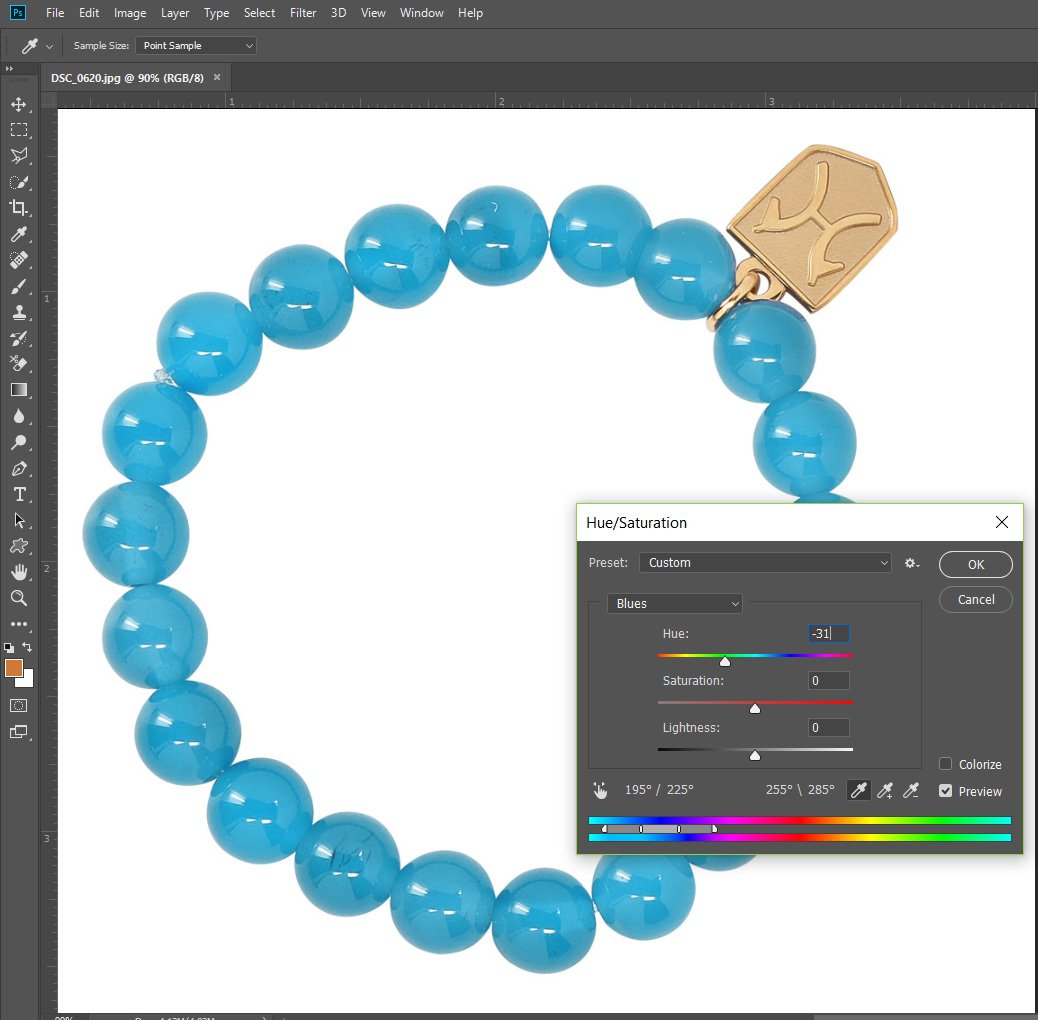Open the 3D menu

pos(338,13)
